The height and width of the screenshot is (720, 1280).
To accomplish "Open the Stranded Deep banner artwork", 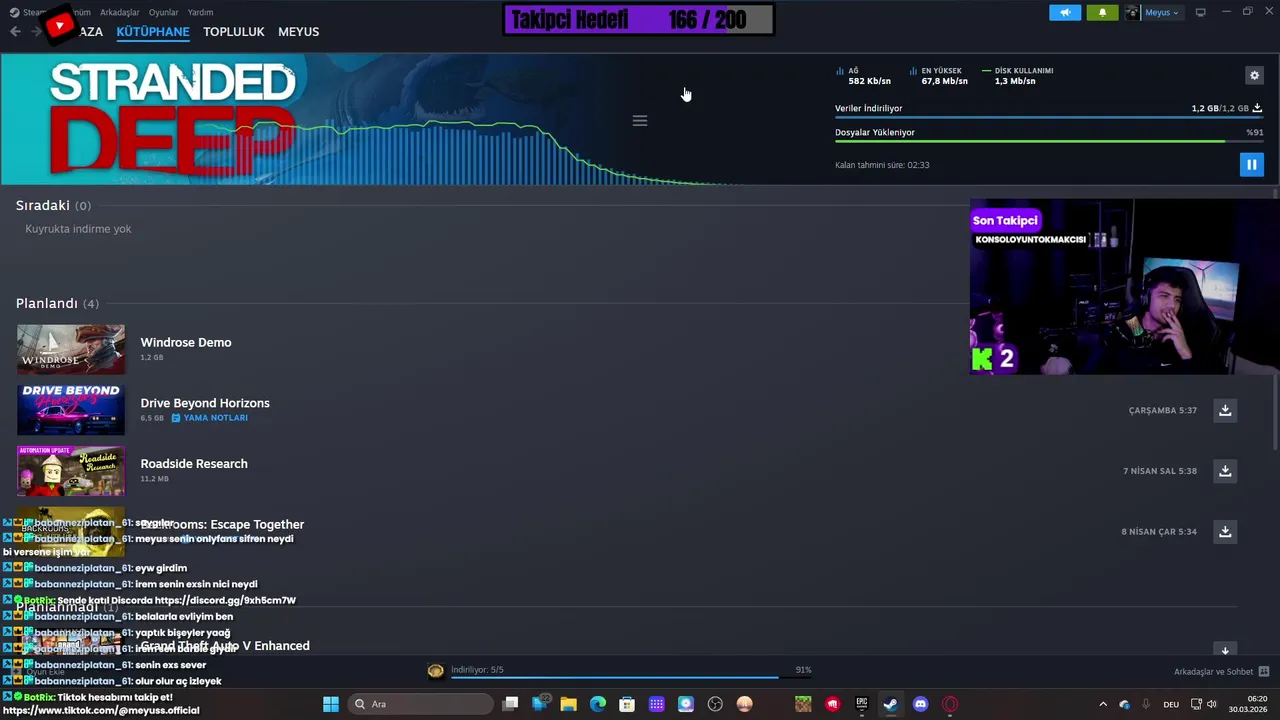I will [172, 119].
